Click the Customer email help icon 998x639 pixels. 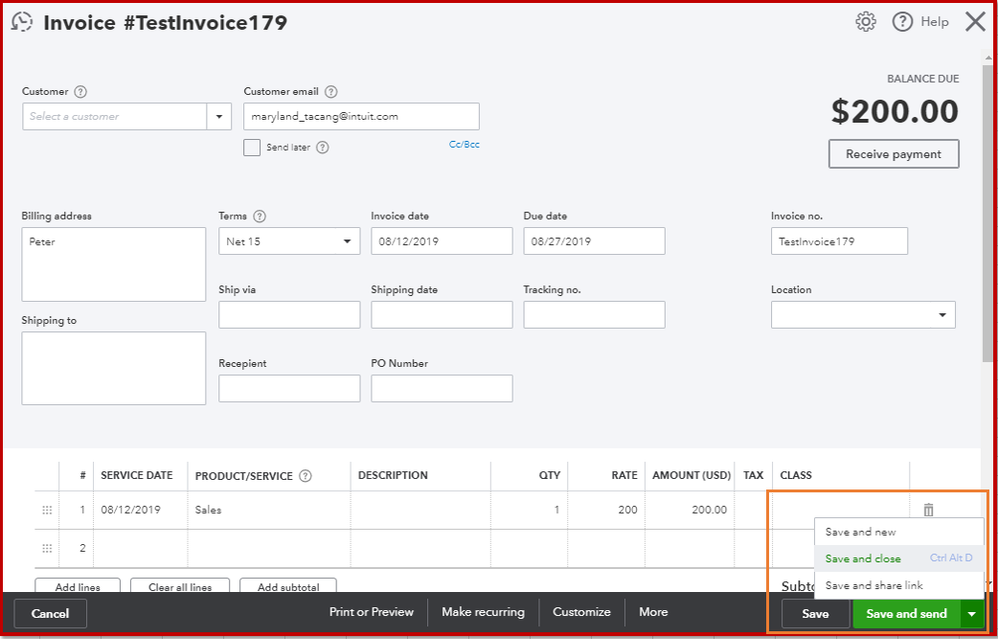click(x=331, y=92)
